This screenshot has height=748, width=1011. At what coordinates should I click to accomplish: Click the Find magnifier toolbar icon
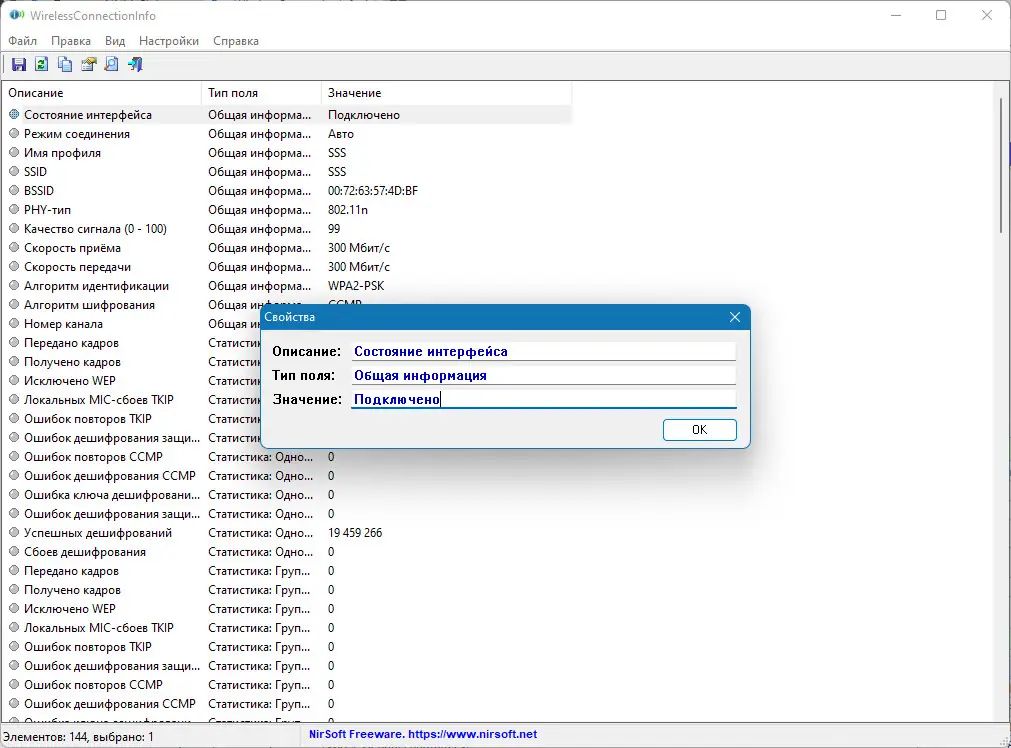pos(112,64)
